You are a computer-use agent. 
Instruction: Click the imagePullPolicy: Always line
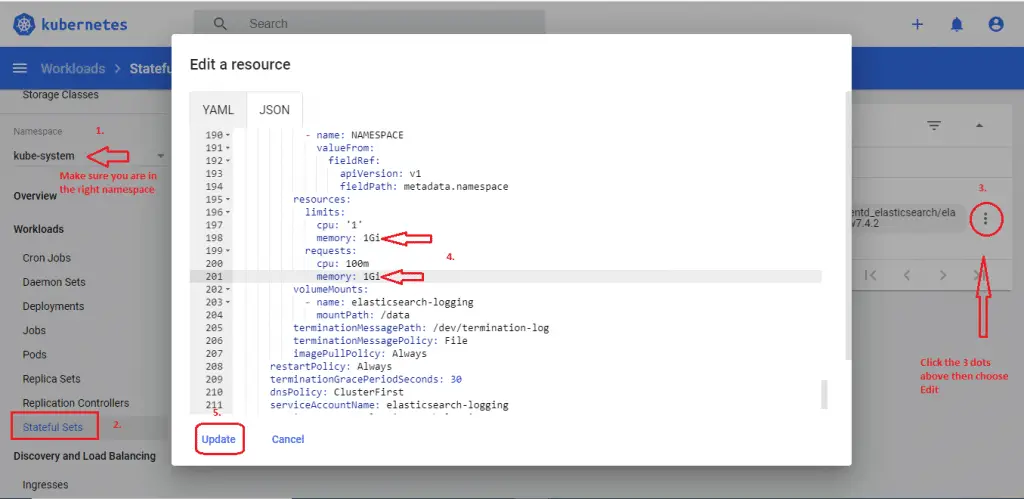(360, 353)
